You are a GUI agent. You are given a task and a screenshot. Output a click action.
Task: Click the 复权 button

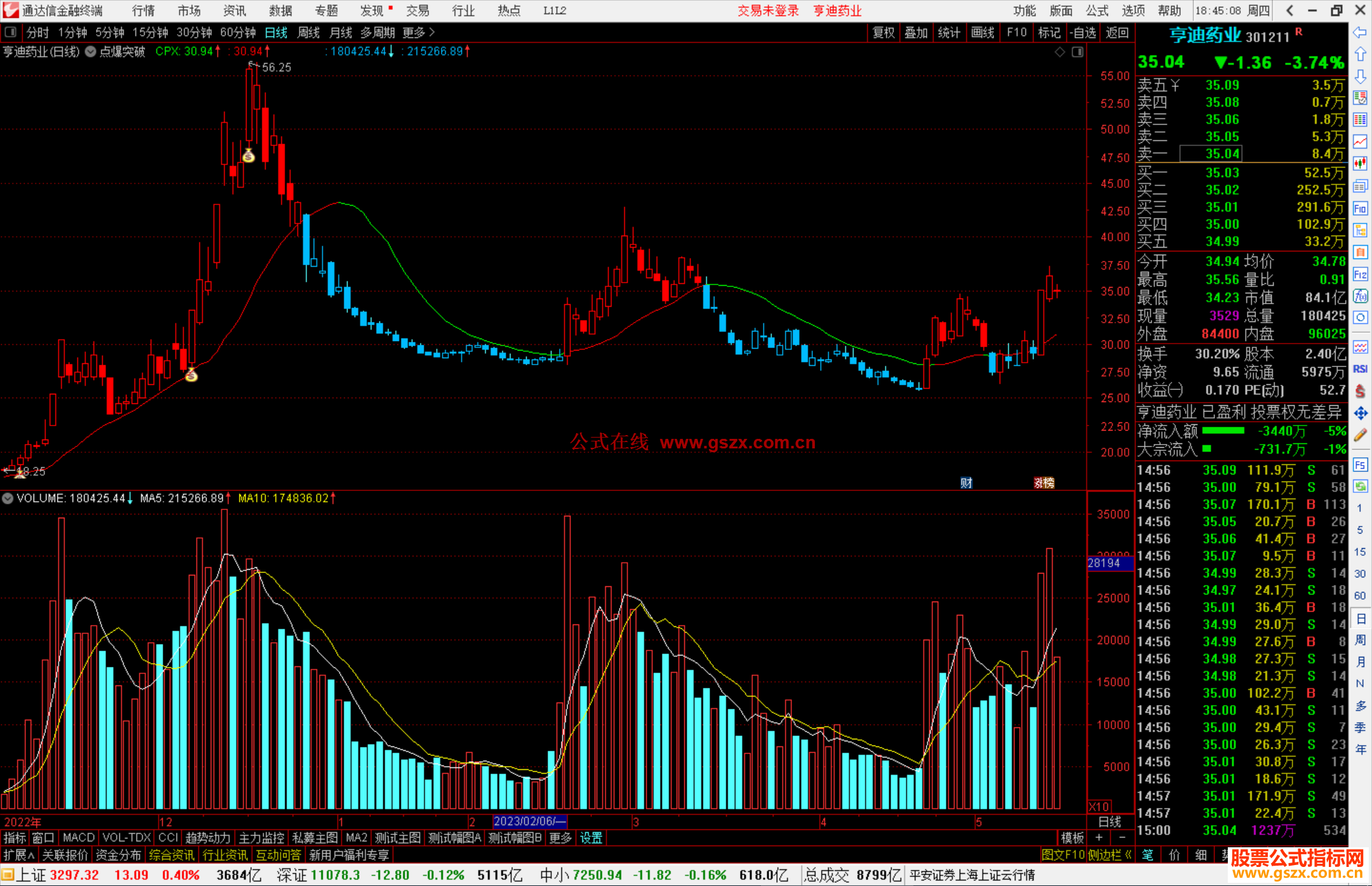883,32
